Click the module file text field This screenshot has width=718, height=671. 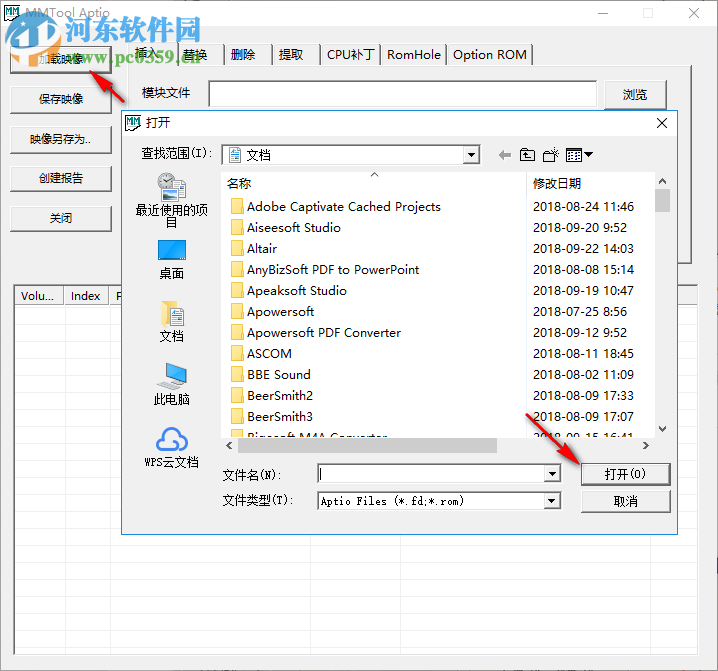pyautogui.click(x=403, y=94)
